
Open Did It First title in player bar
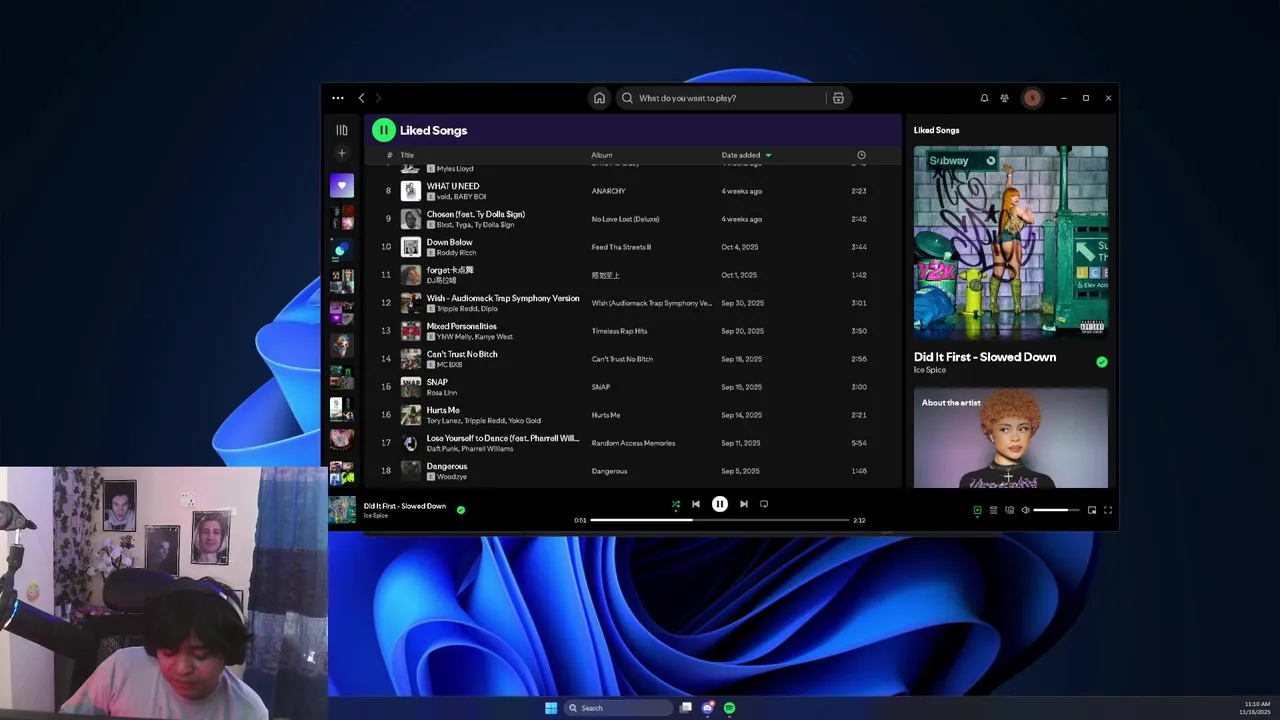click(x=405, y=506)
